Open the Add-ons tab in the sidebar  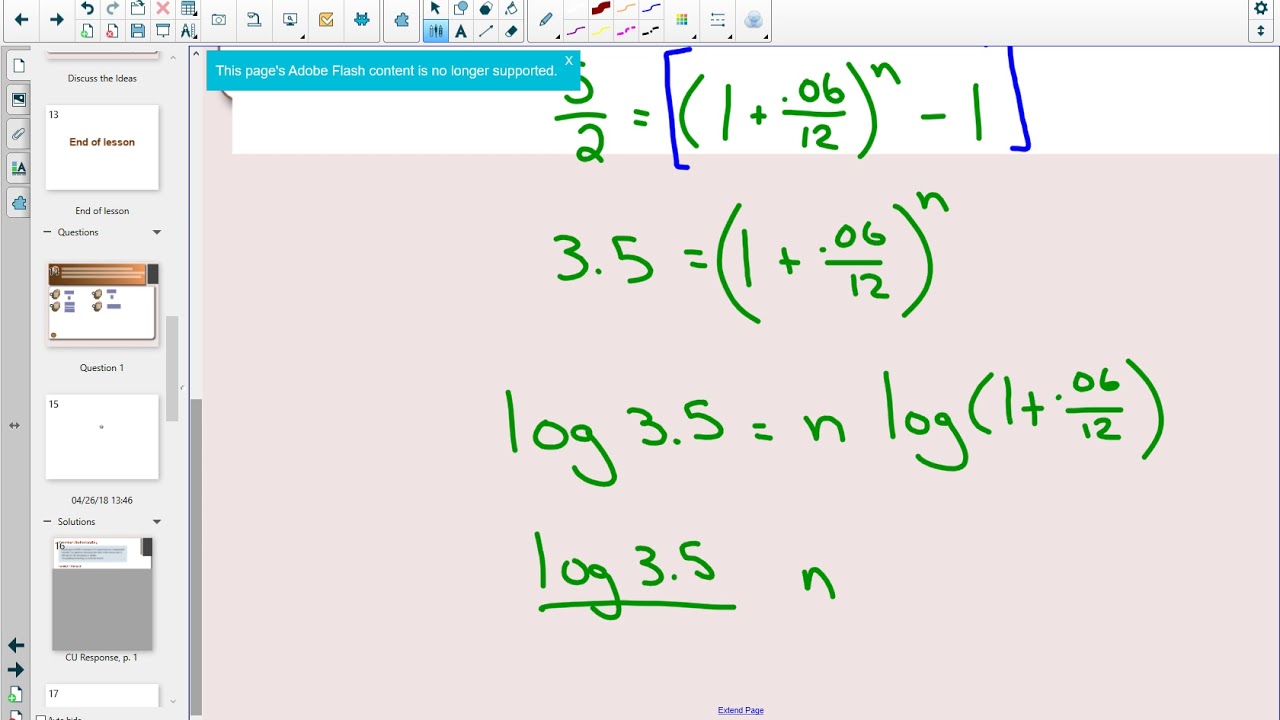[x=18, y=202]
